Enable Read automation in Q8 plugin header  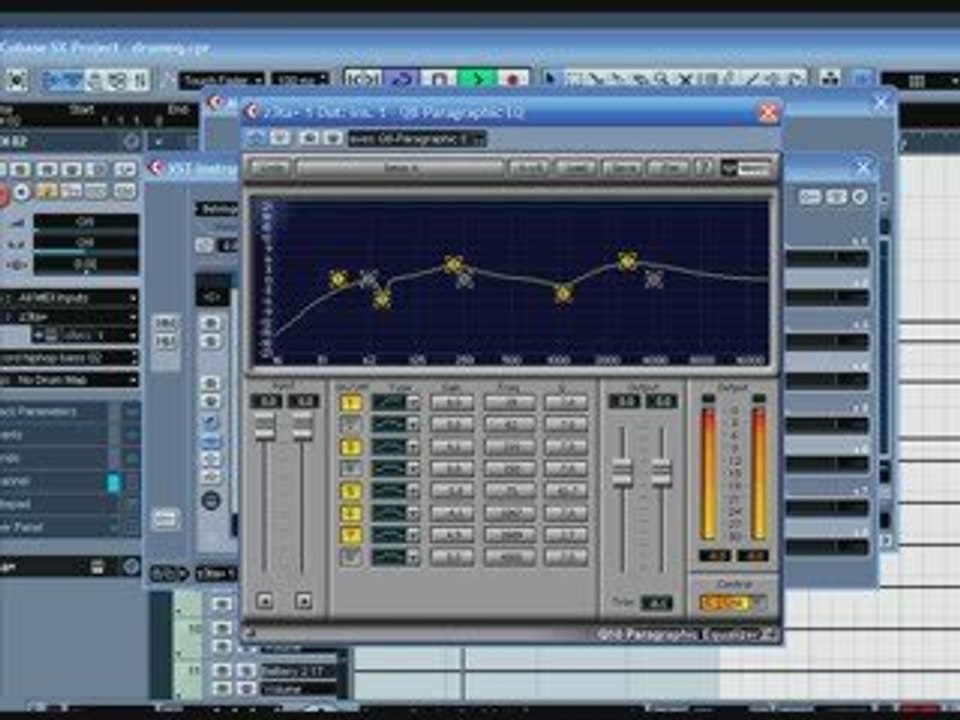click(309, 138)
